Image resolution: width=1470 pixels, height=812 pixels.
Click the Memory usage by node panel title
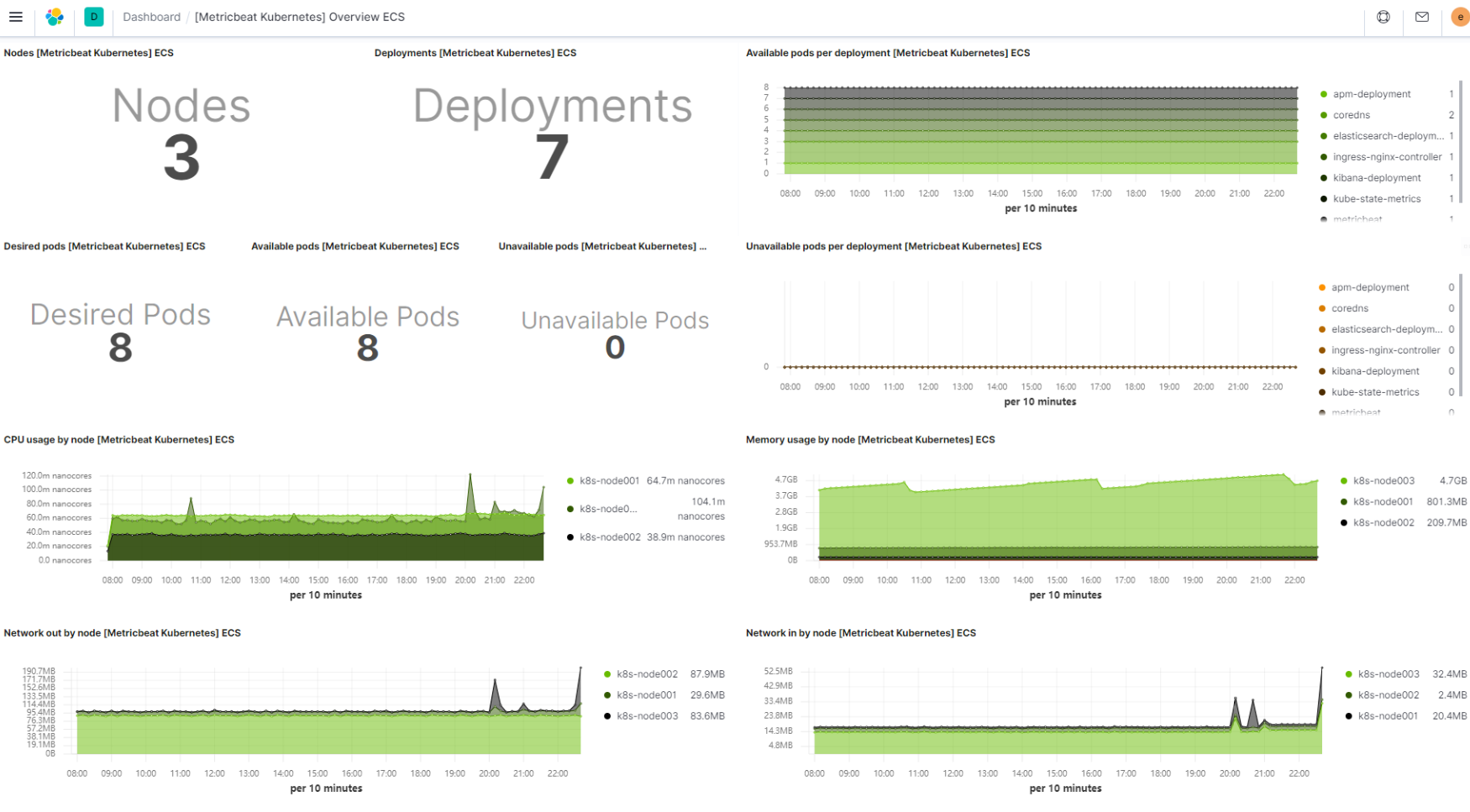870,440
